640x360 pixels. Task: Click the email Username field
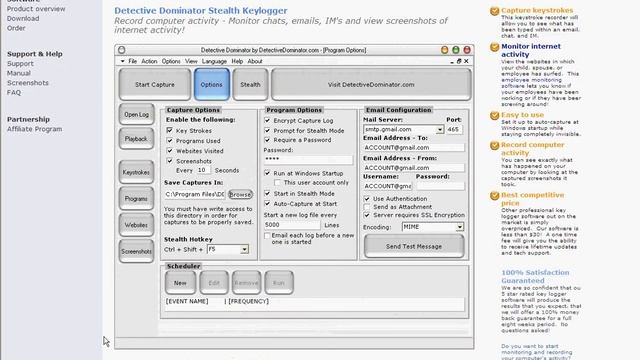[387, 186]
